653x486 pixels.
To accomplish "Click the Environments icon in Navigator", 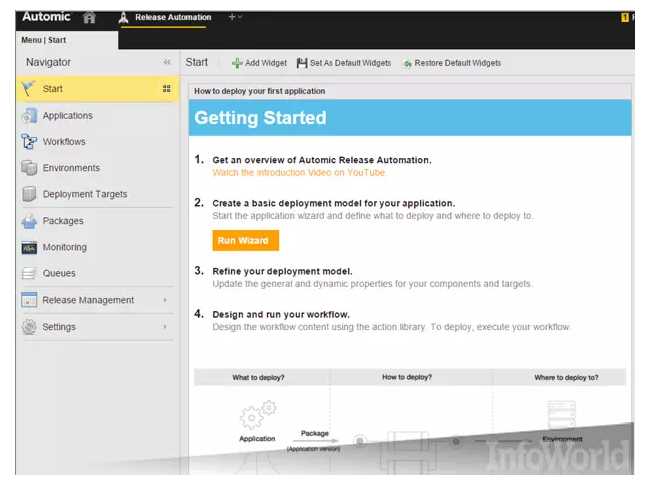I will pos(29,168).
